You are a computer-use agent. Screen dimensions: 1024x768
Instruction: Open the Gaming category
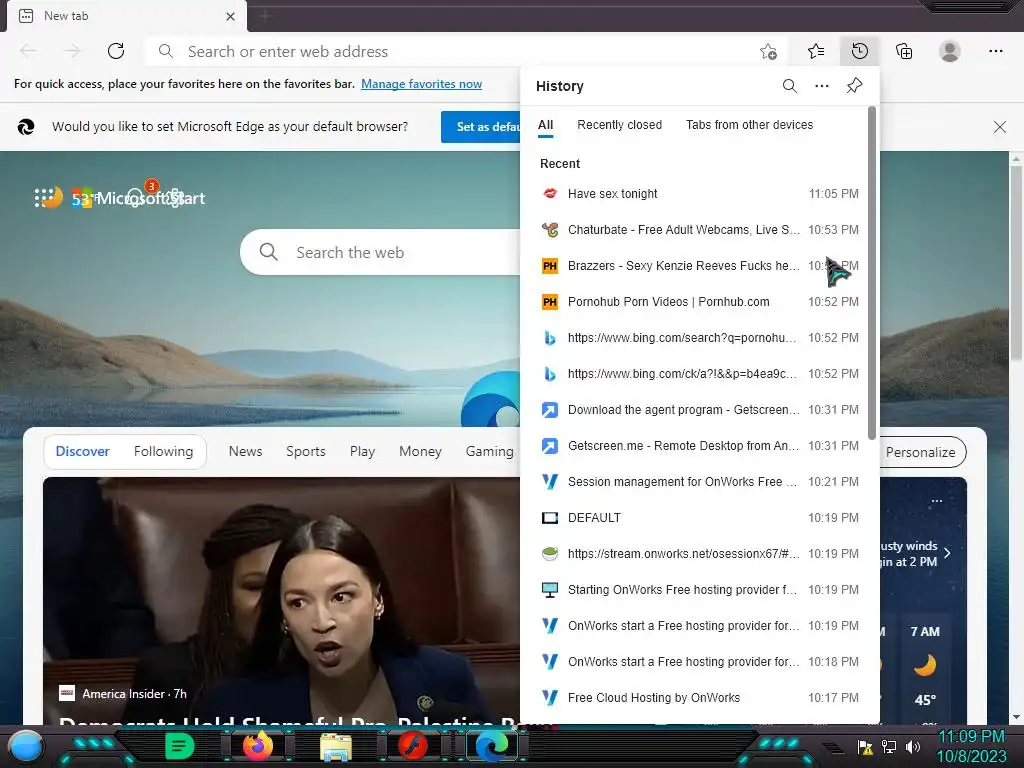(490, 451)
